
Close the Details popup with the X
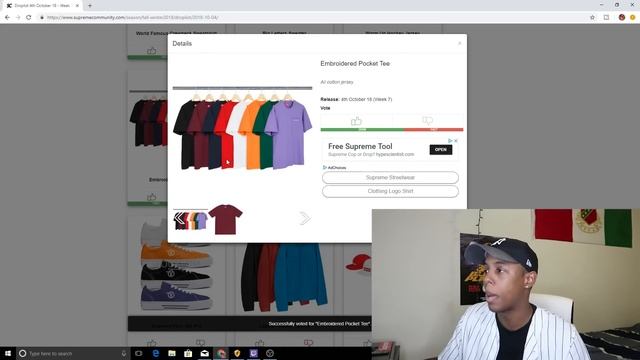(x=460, y=43)
